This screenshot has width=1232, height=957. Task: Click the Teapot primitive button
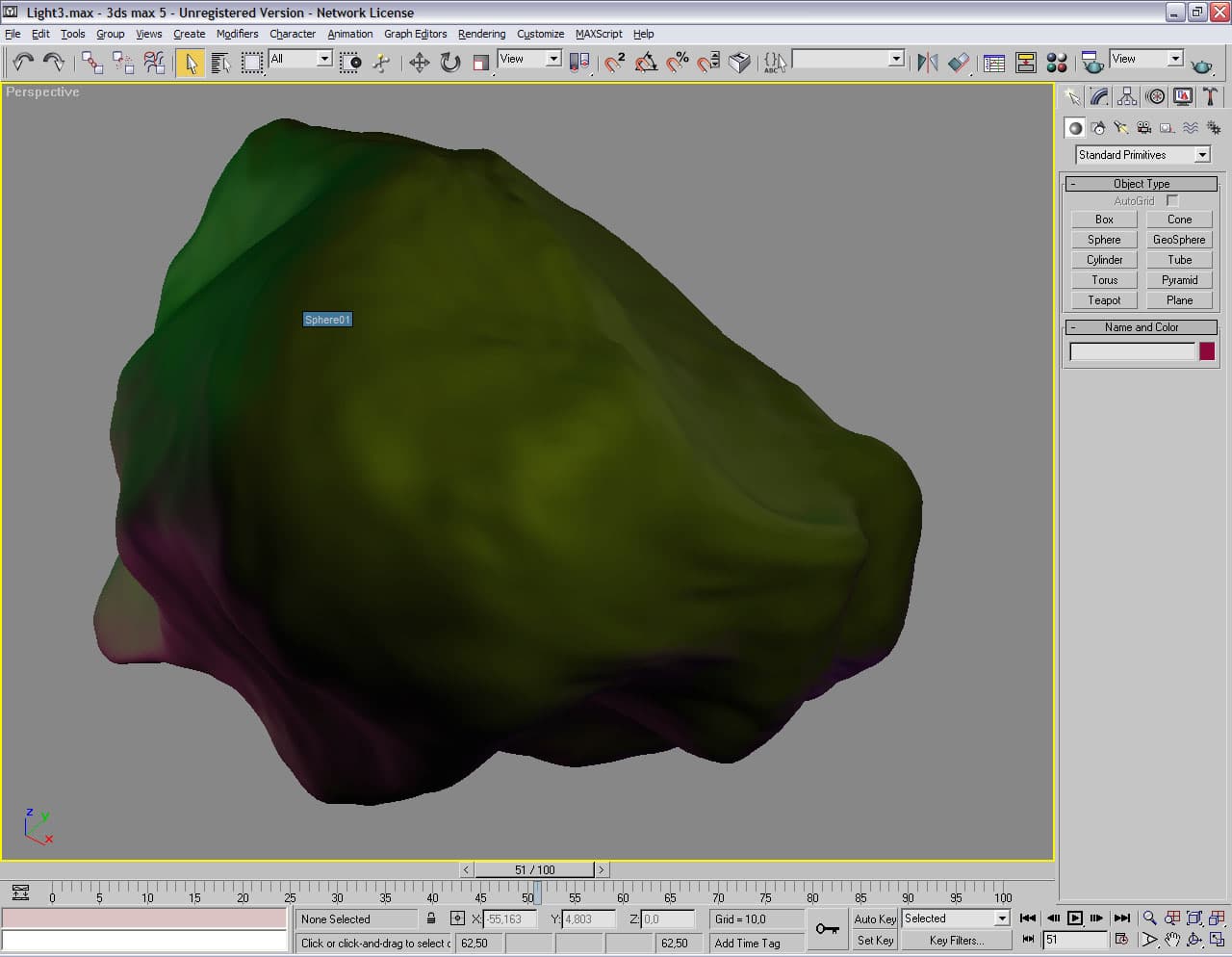click(x=1104, y=300)
